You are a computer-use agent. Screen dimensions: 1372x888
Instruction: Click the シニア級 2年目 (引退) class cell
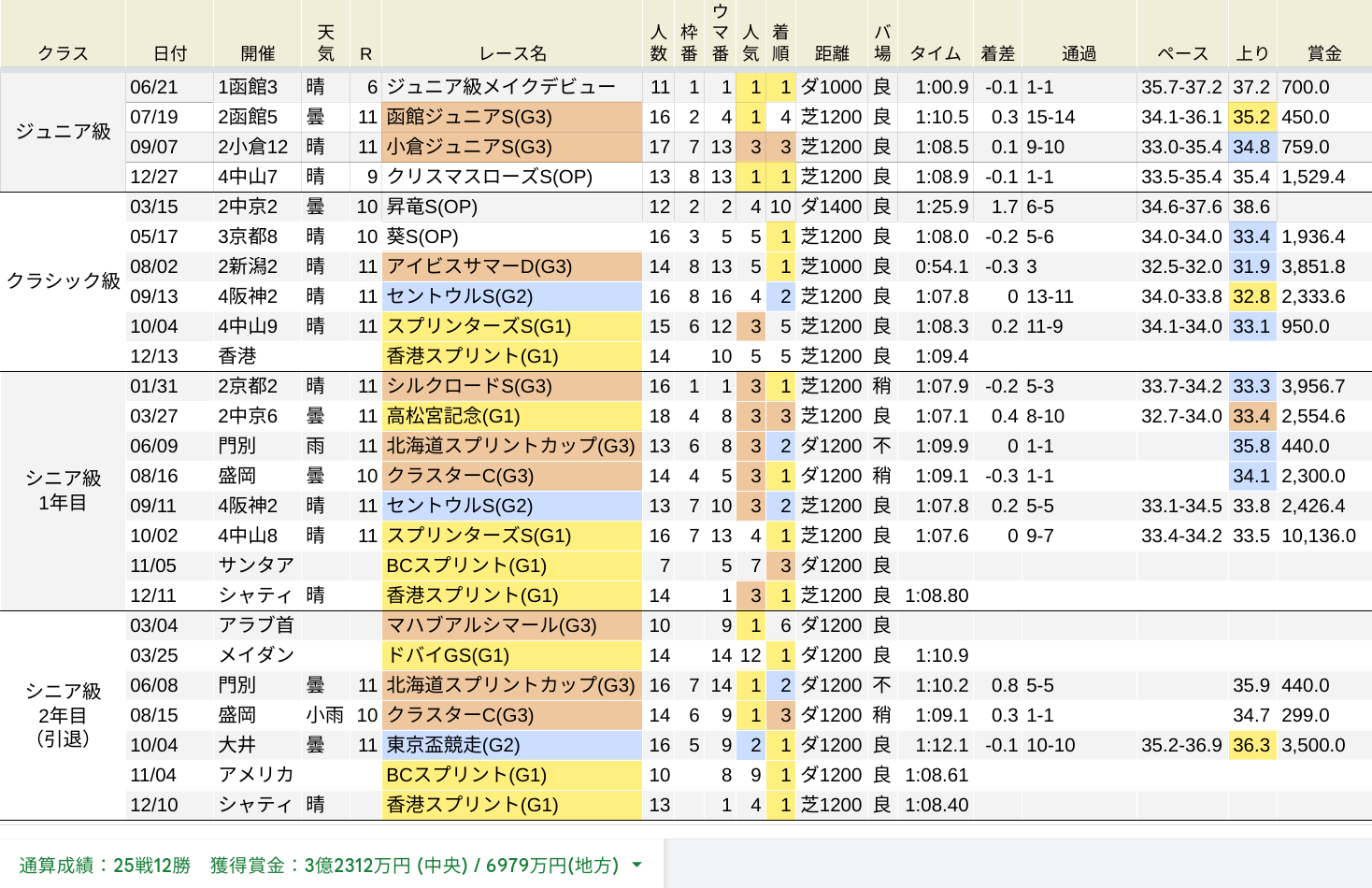[x=63, y=715]
